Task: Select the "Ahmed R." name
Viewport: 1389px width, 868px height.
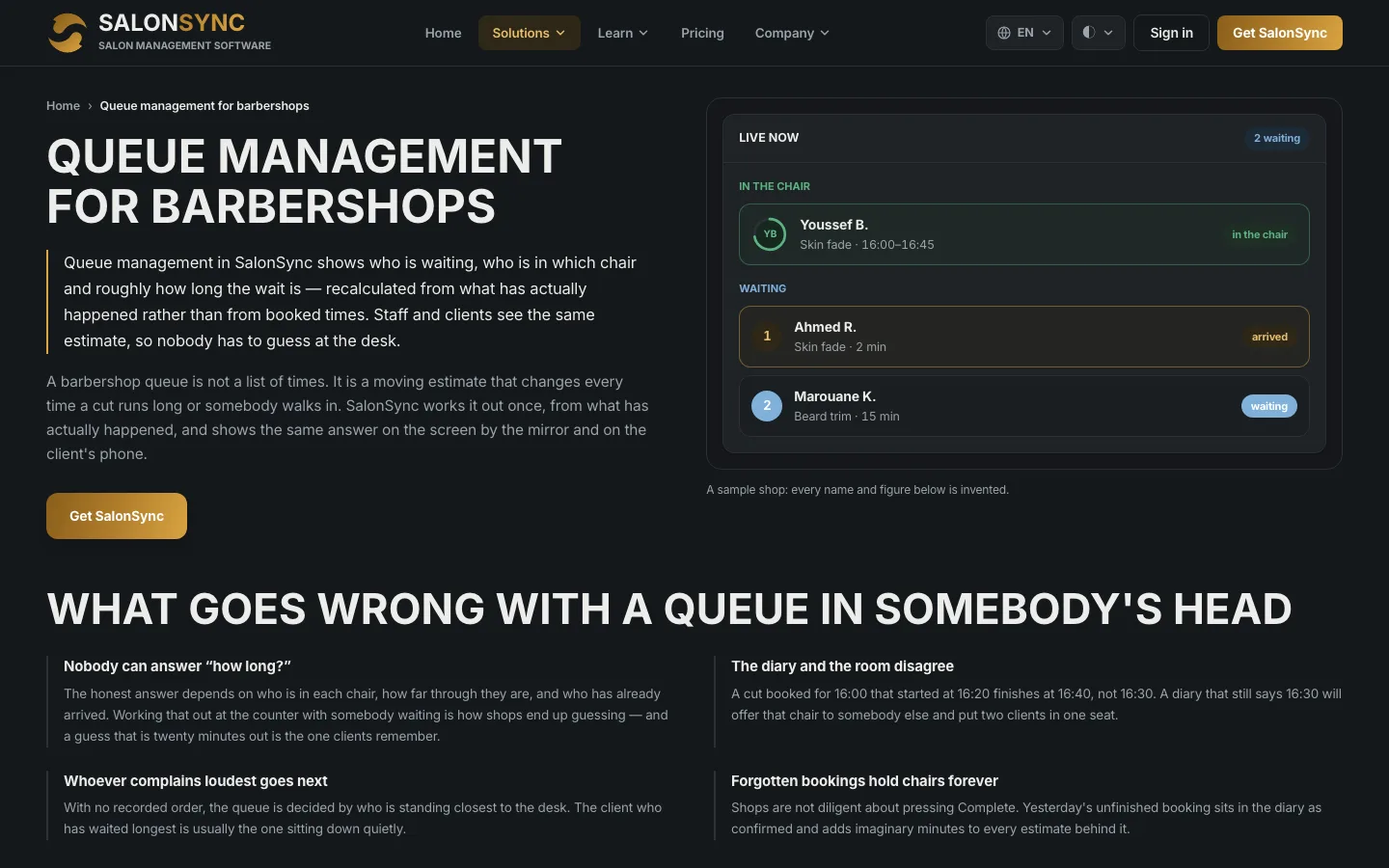Action: pos(825,327)
